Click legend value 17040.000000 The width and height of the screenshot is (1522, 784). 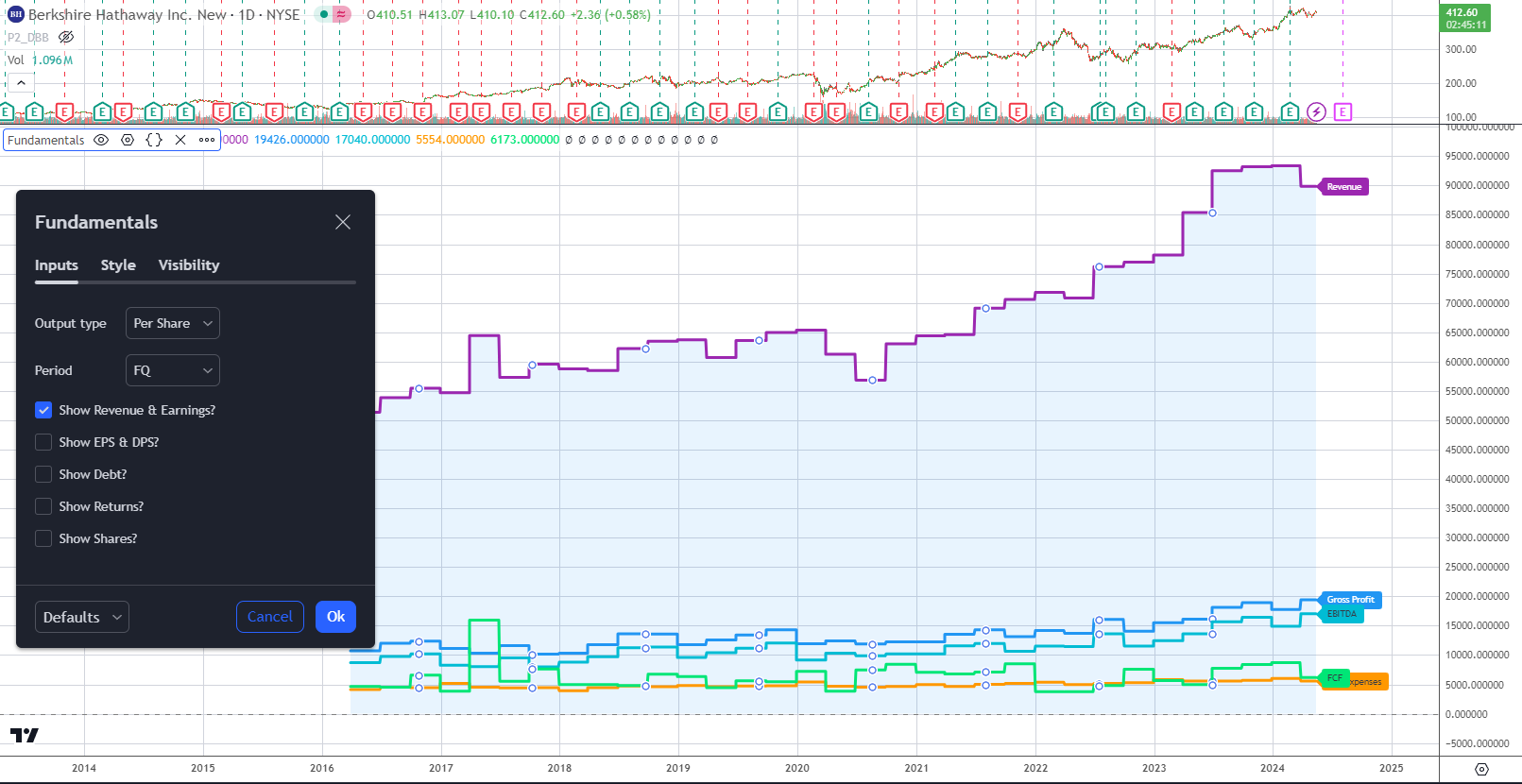[x=373, y=140]
